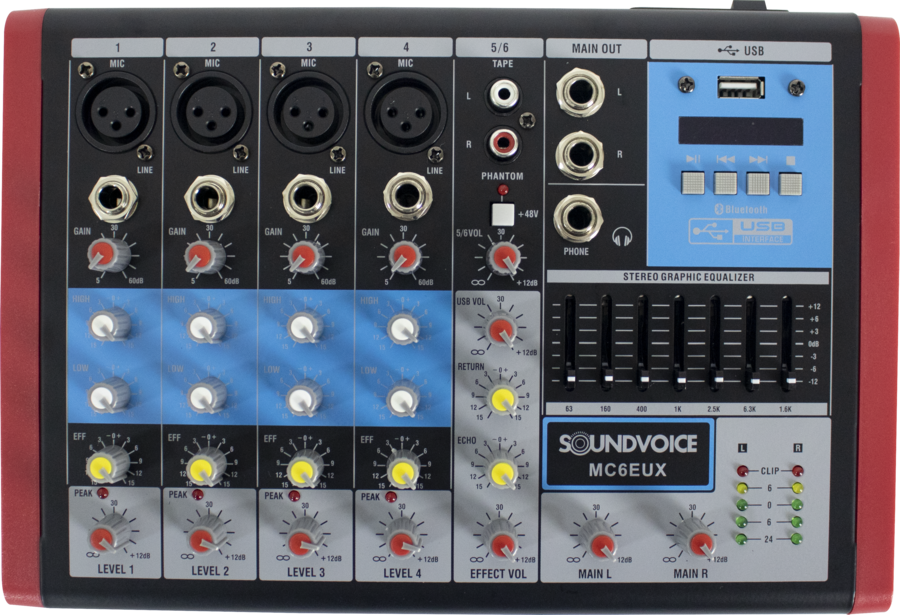This screenshot has height=615, width=900.
Task: Click the 63 Hz equalizer slider
Action: 570,343
